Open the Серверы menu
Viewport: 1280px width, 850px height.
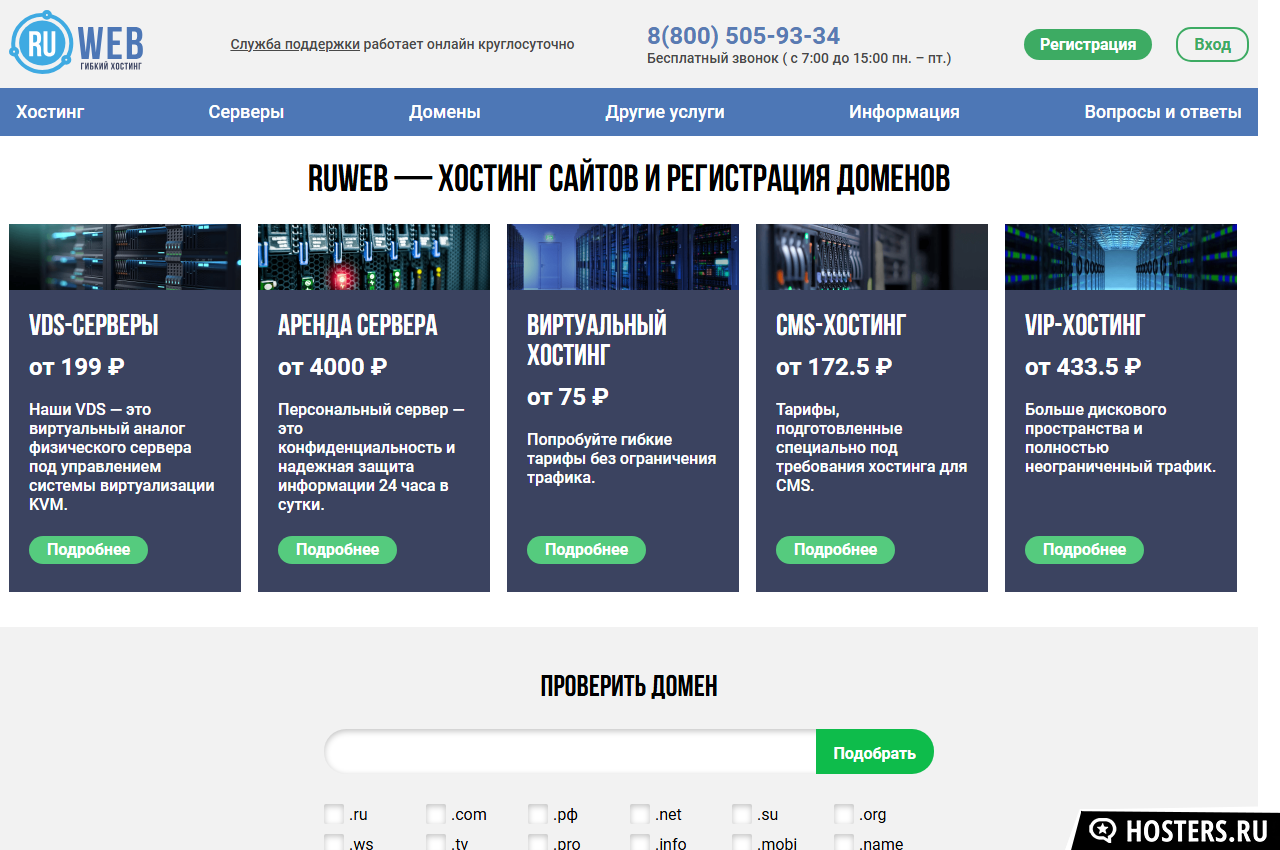[x=246, y=112]
